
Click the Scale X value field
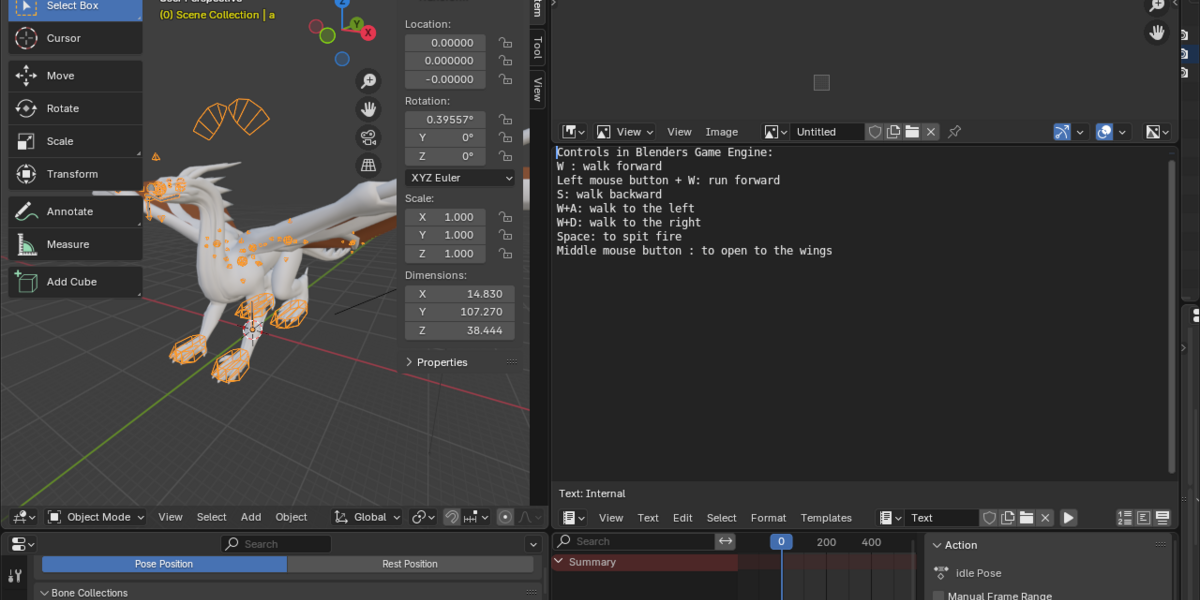point(446,217)
